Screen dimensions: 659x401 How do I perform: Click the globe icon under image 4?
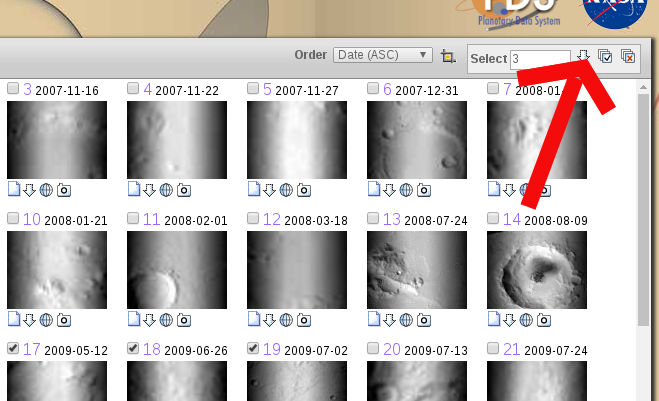coord(166,190)
